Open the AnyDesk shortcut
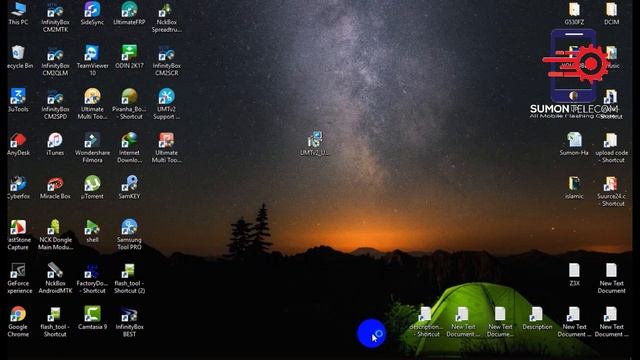 pyautogui.click(x=18, y=144)
